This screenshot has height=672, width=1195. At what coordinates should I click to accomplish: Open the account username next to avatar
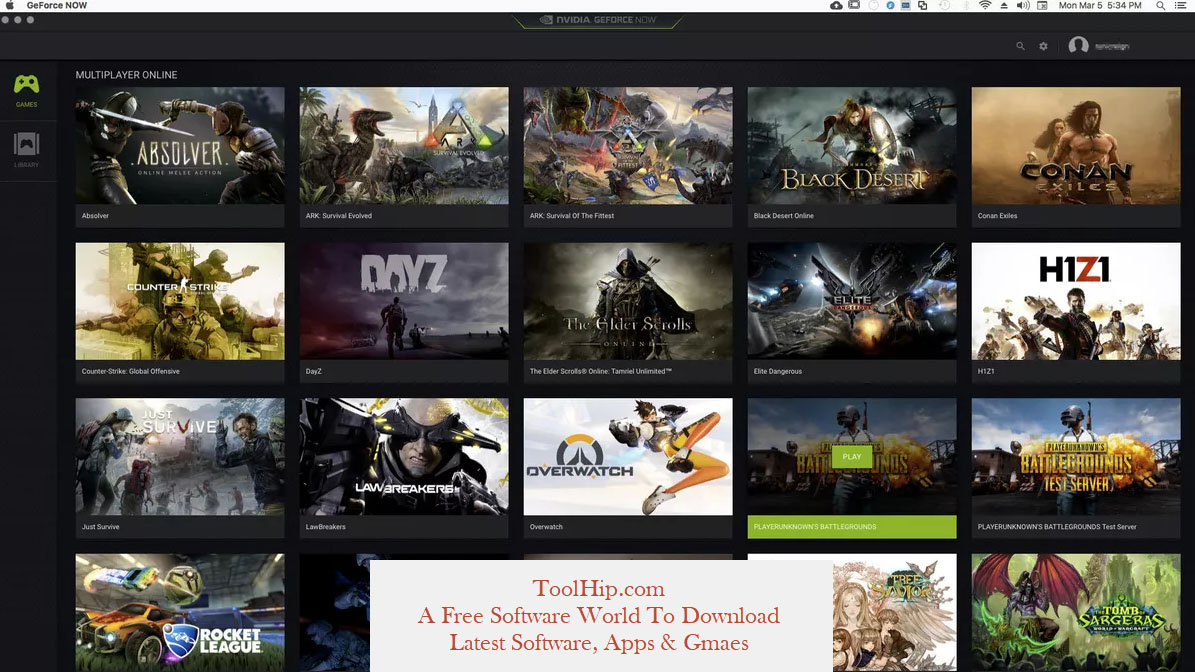tap(1112, 46)
